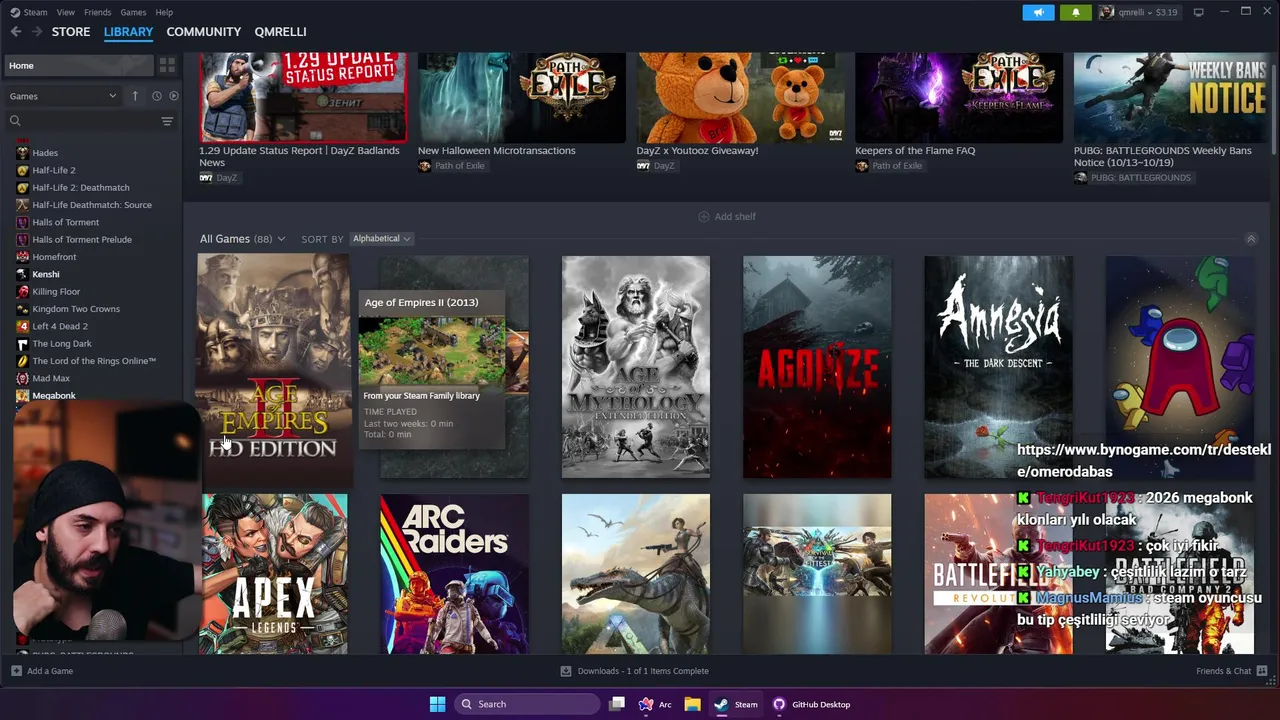Open Alphabetical sort dropdown

point(381,239)
